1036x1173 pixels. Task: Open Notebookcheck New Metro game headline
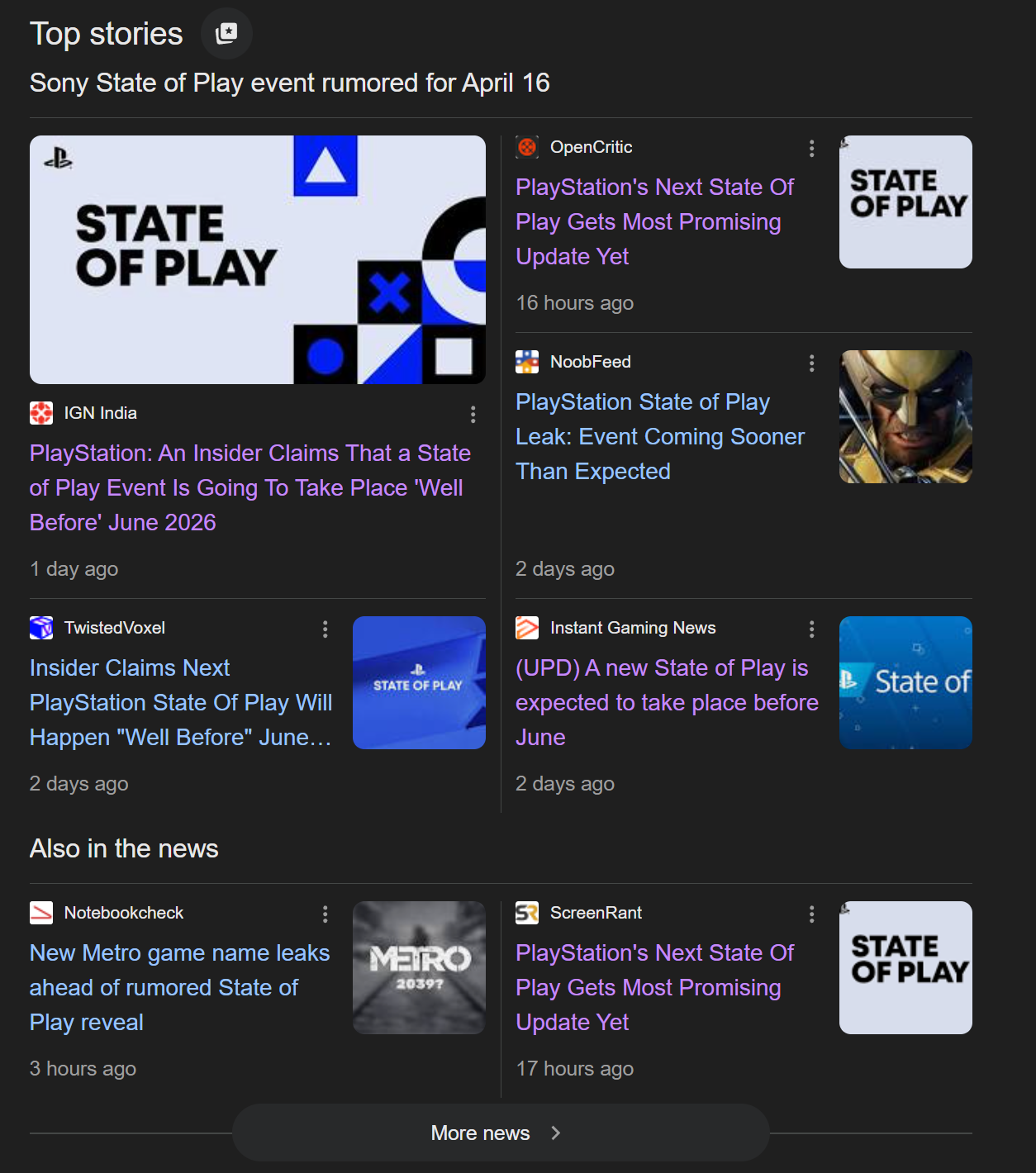(x=179, y=987)
